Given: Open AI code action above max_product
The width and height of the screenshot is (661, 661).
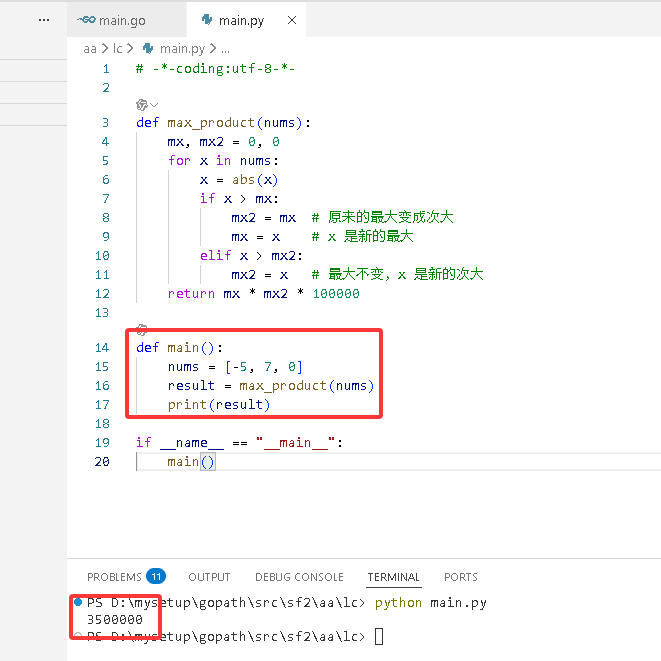Looking at the screenshot, I should 142,105.
